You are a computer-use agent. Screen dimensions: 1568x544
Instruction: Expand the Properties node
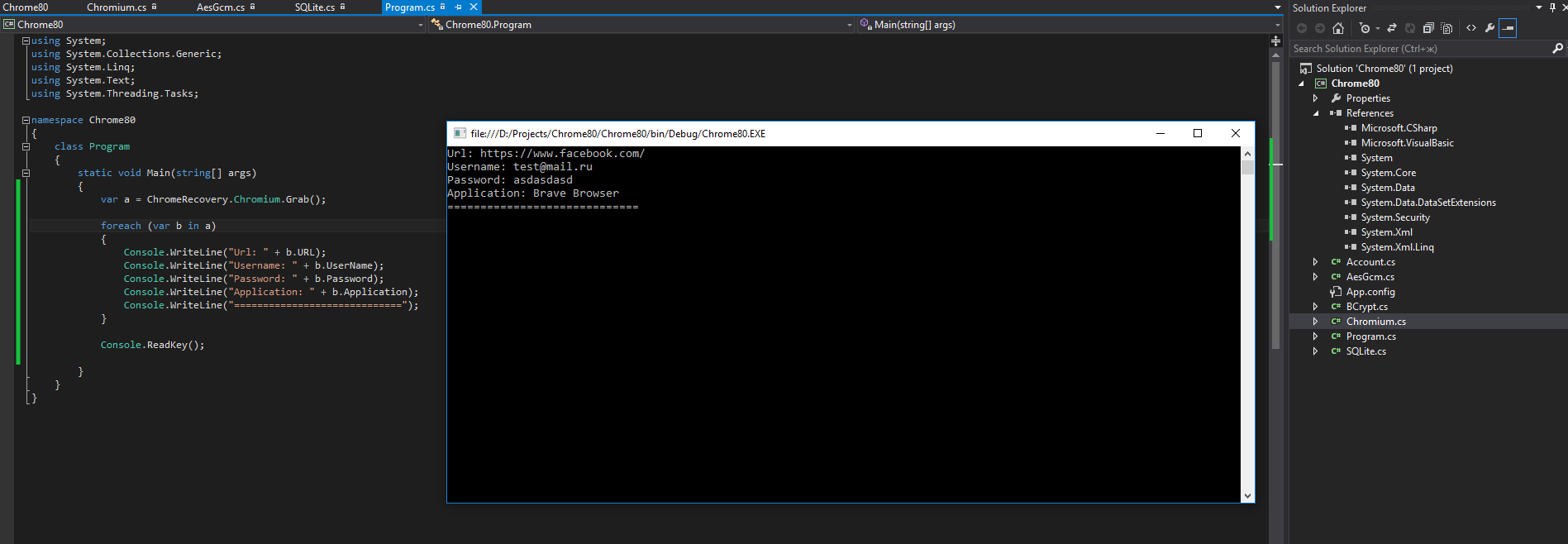tap(1316, 98)
